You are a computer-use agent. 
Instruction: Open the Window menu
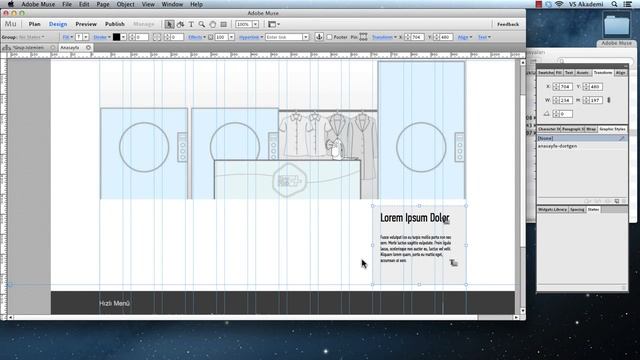click(x=172, y=4)
